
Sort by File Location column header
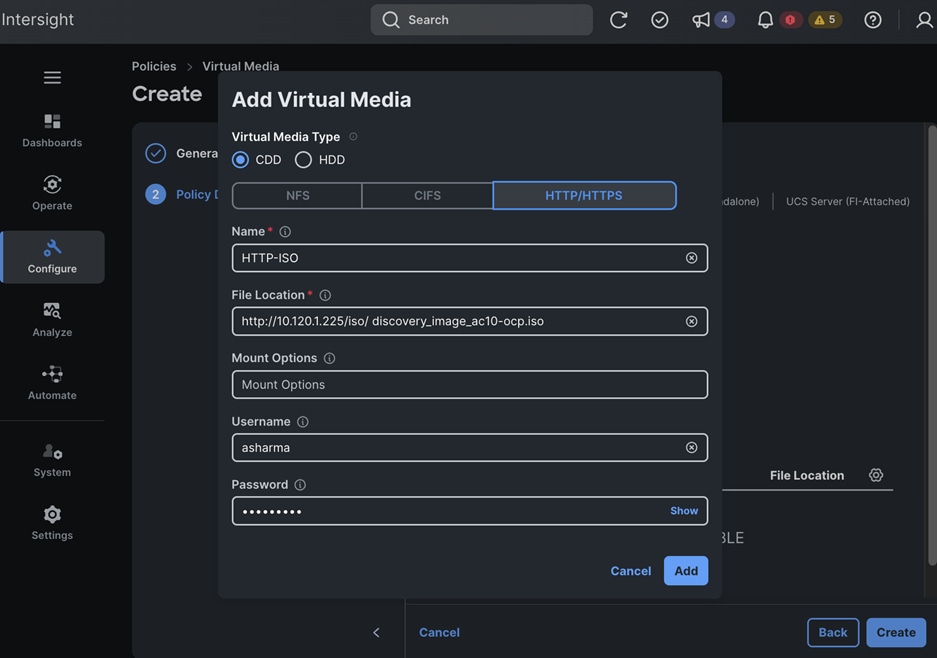coord(807,476)
